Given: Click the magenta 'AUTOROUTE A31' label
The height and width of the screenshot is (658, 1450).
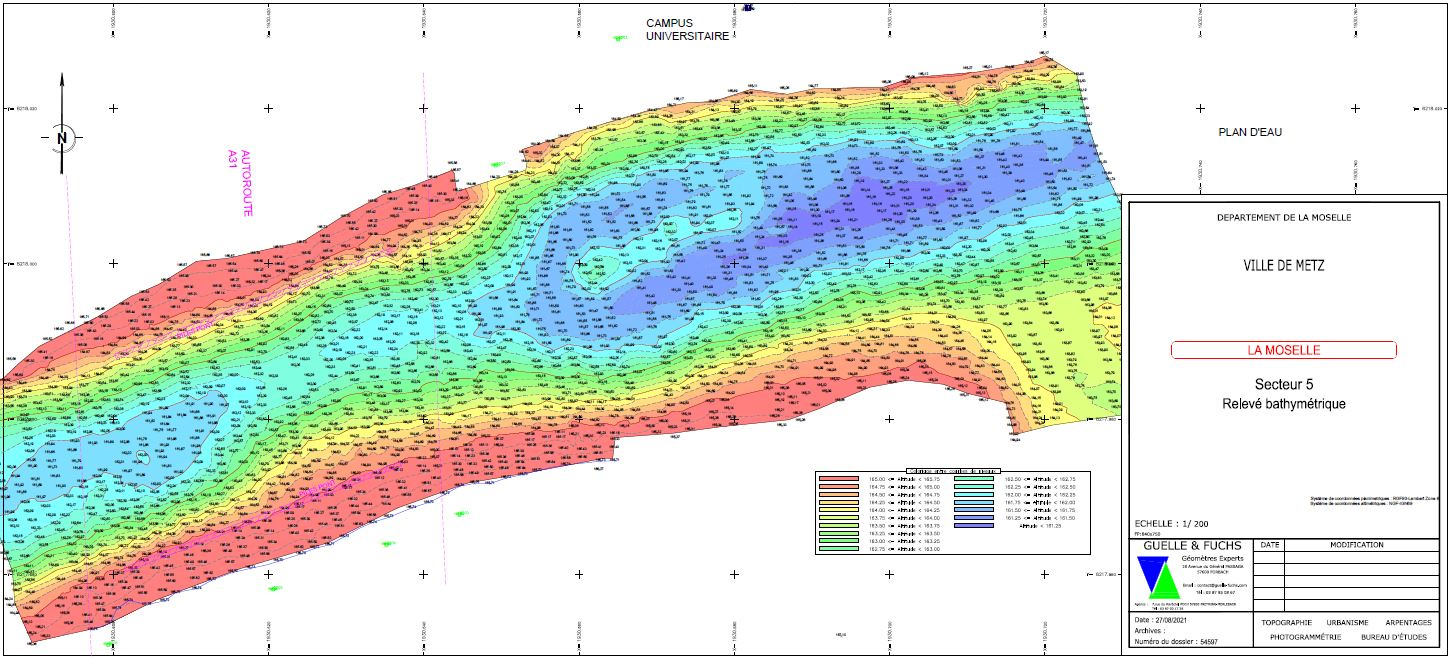Looking at the screenshot, I should click(241, 182).
